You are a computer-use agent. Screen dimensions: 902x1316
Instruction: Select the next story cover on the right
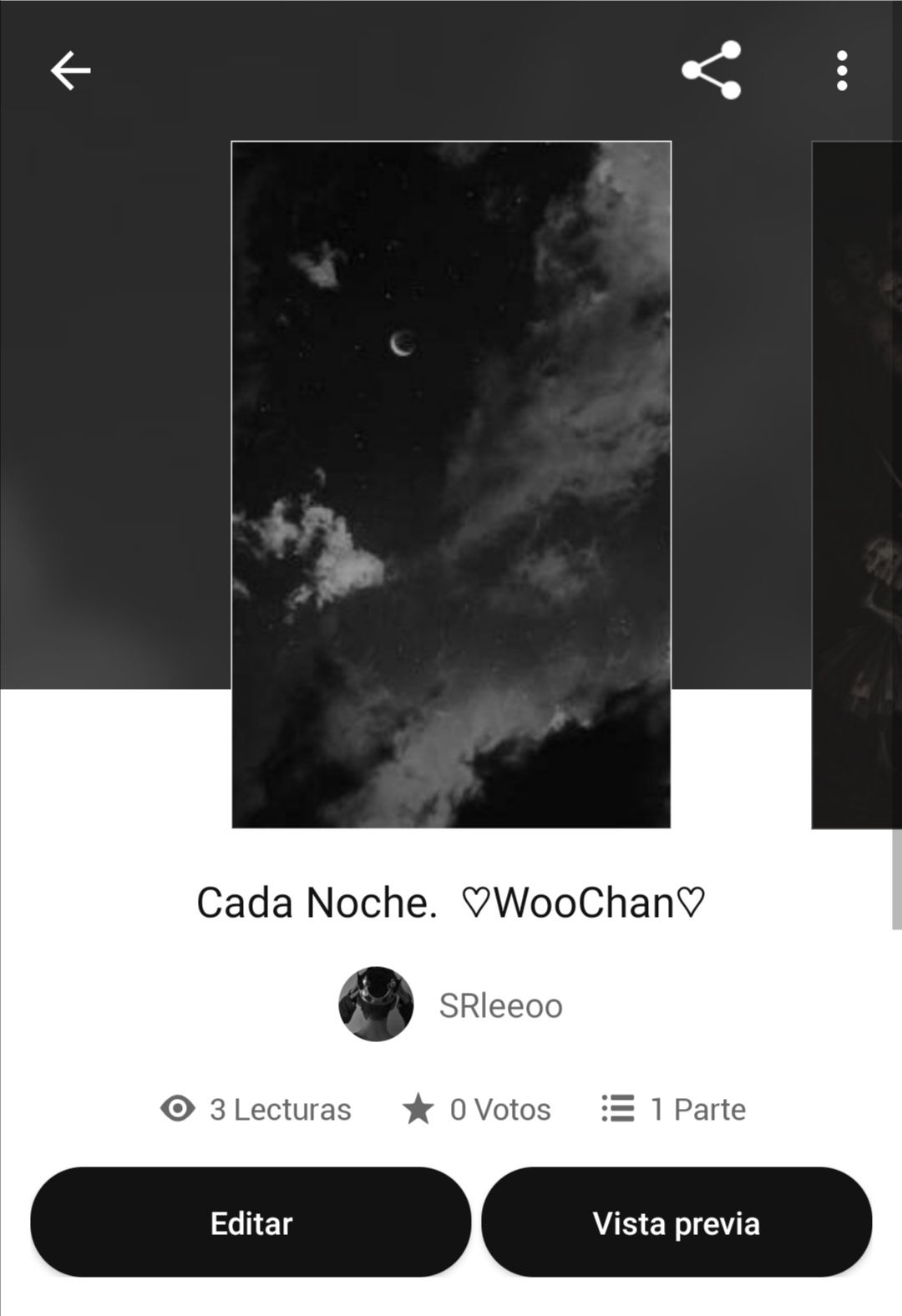[857, 484]
